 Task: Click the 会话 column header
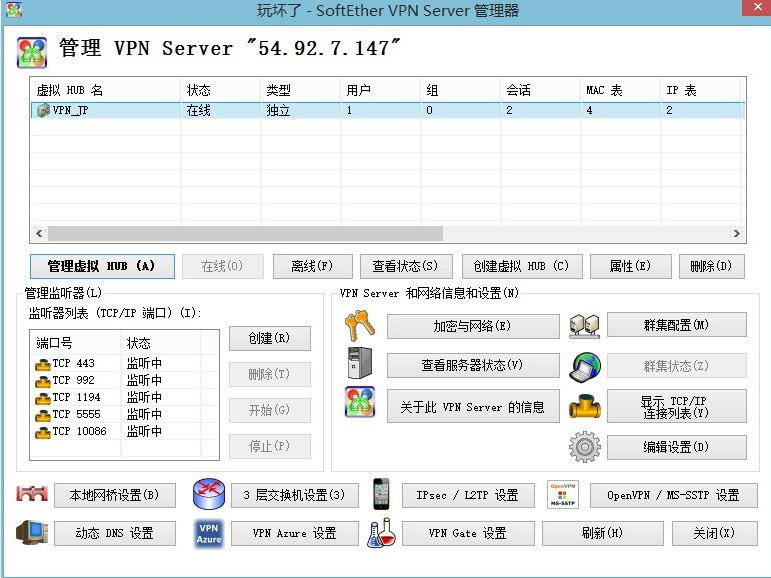[x=540, y=90]
